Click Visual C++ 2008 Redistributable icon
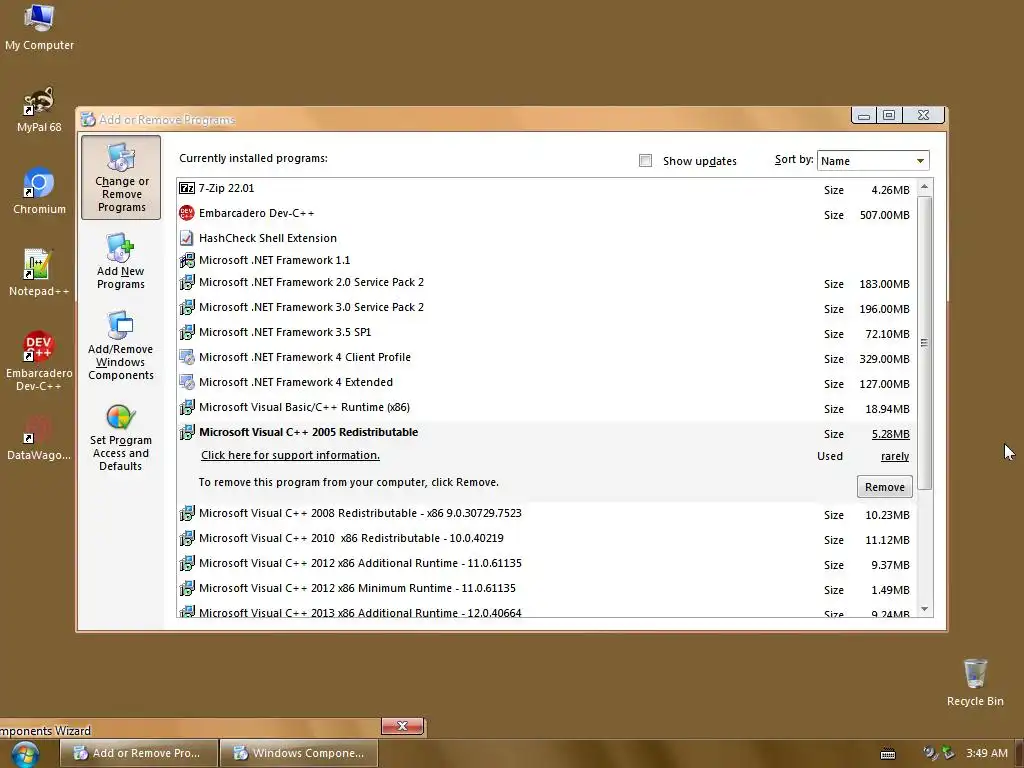Screen dimensions: 1024x768 [187, 513]
